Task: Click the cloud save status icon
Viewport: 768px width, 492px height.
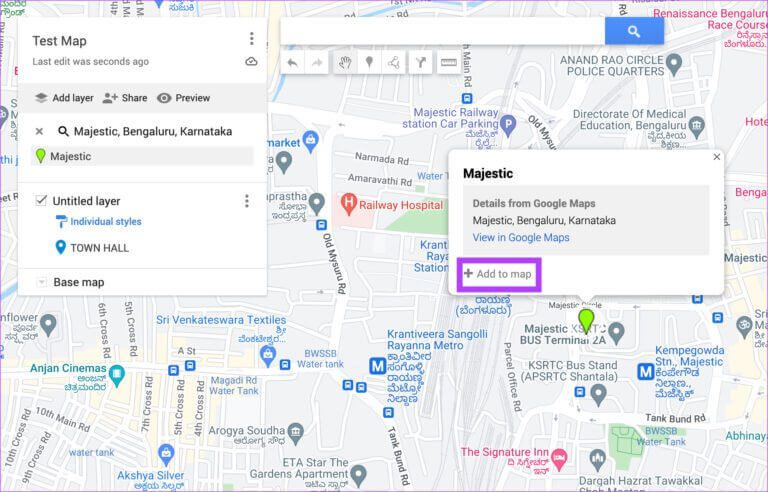Action: (251, 61)
